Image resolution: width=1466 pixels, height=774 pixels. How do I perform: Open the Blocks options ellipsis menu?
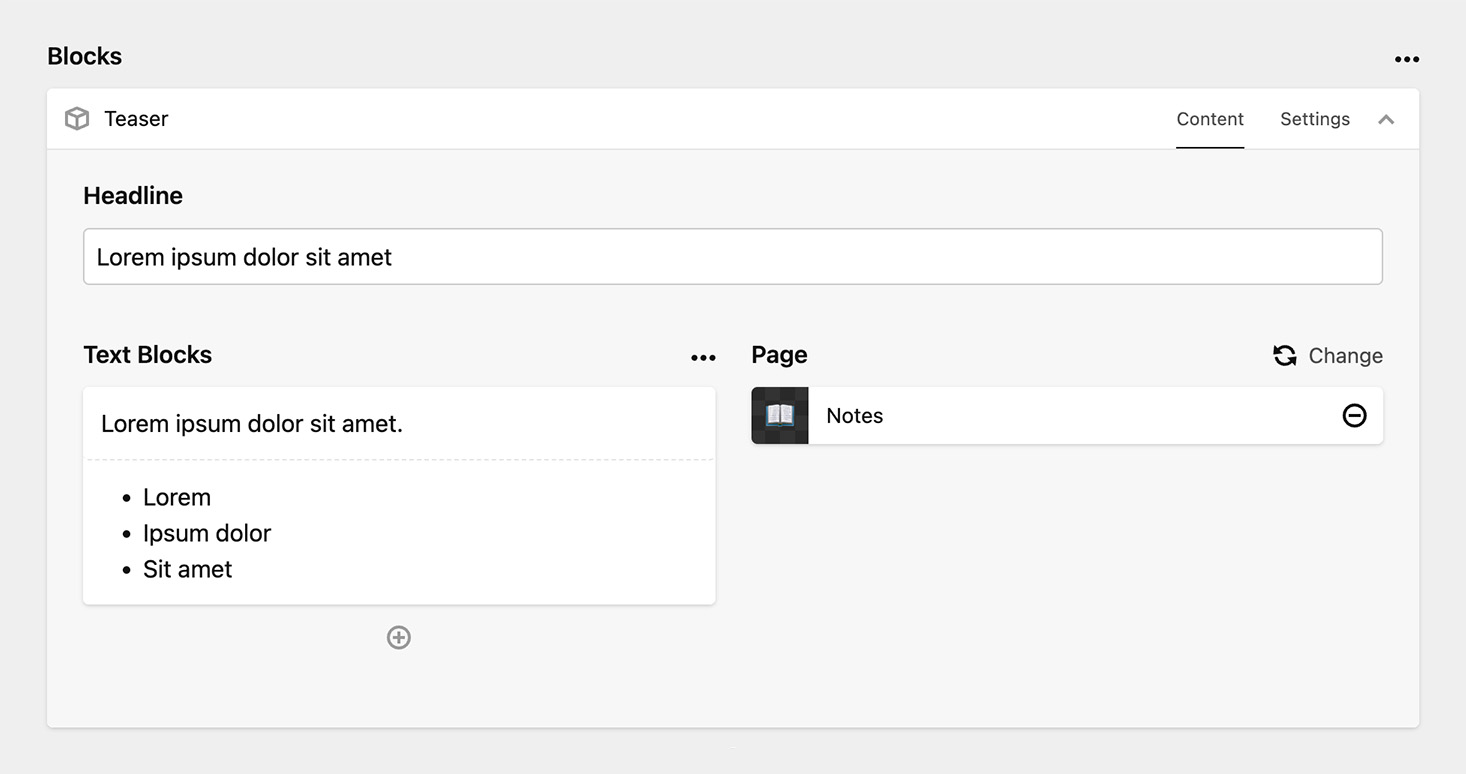point(1407,58)
